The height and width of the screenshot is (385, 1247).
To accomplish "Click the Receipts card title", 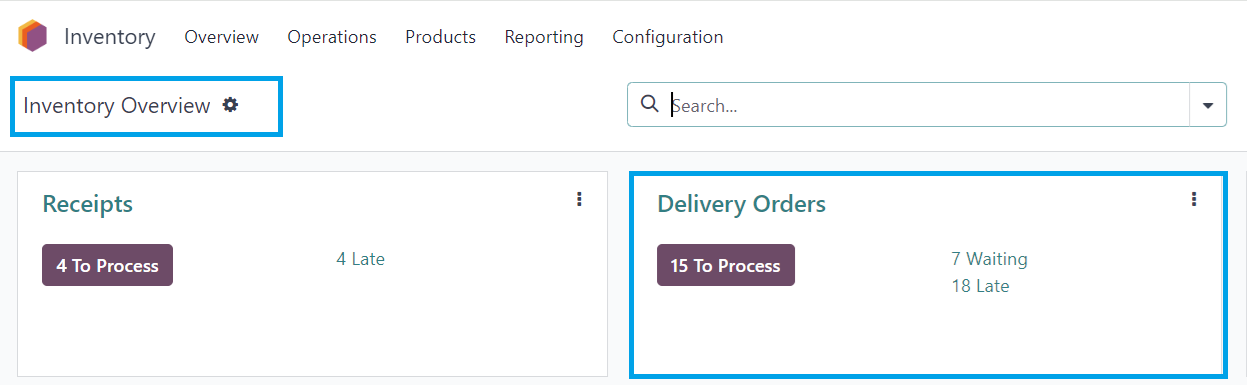I will [x=88, y=204].
